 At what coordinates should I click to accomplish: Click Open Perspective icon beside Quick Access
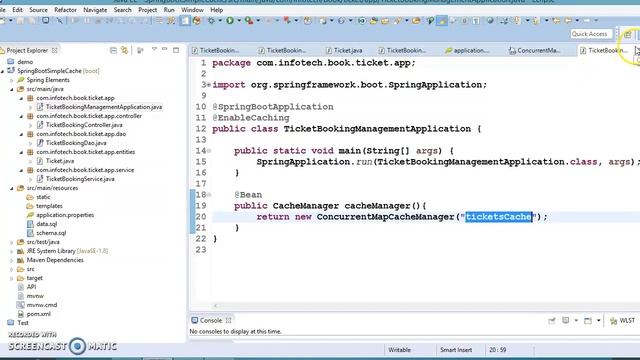pyautogui.click(x=627, y=34)
